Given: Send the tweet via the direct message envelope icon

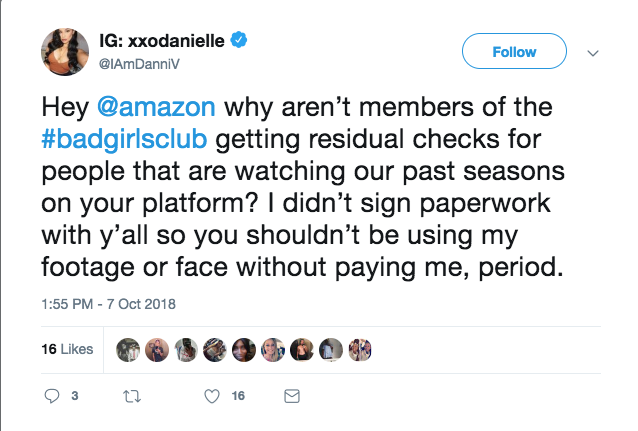Looking at the screenshot, I should (292, 396).
